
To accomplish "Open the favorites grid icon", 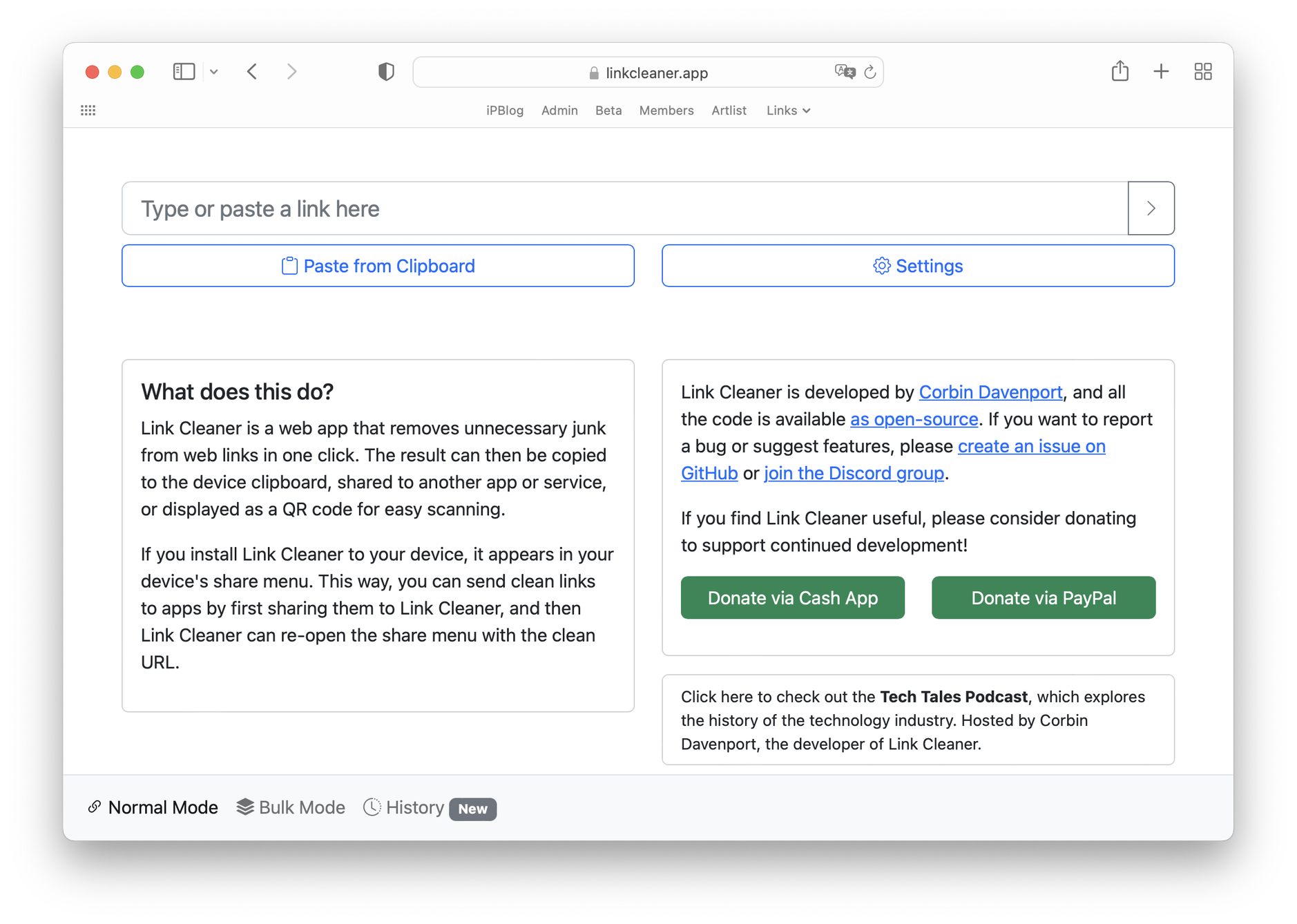I will [x=88, y=110].
